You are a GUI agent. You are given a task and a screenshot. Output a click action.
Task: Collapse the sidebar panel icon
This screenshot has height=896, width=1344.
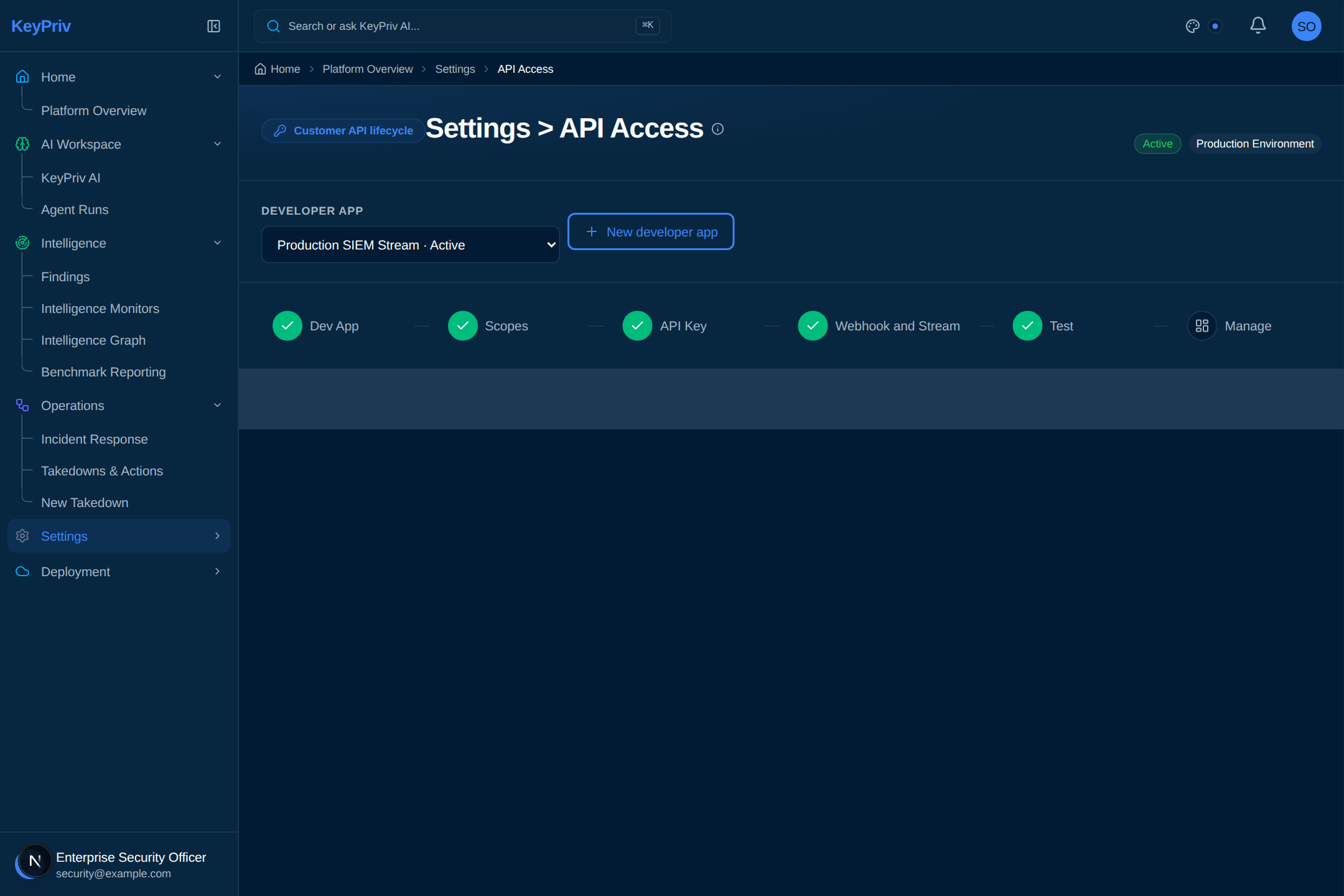pos(213,26)
